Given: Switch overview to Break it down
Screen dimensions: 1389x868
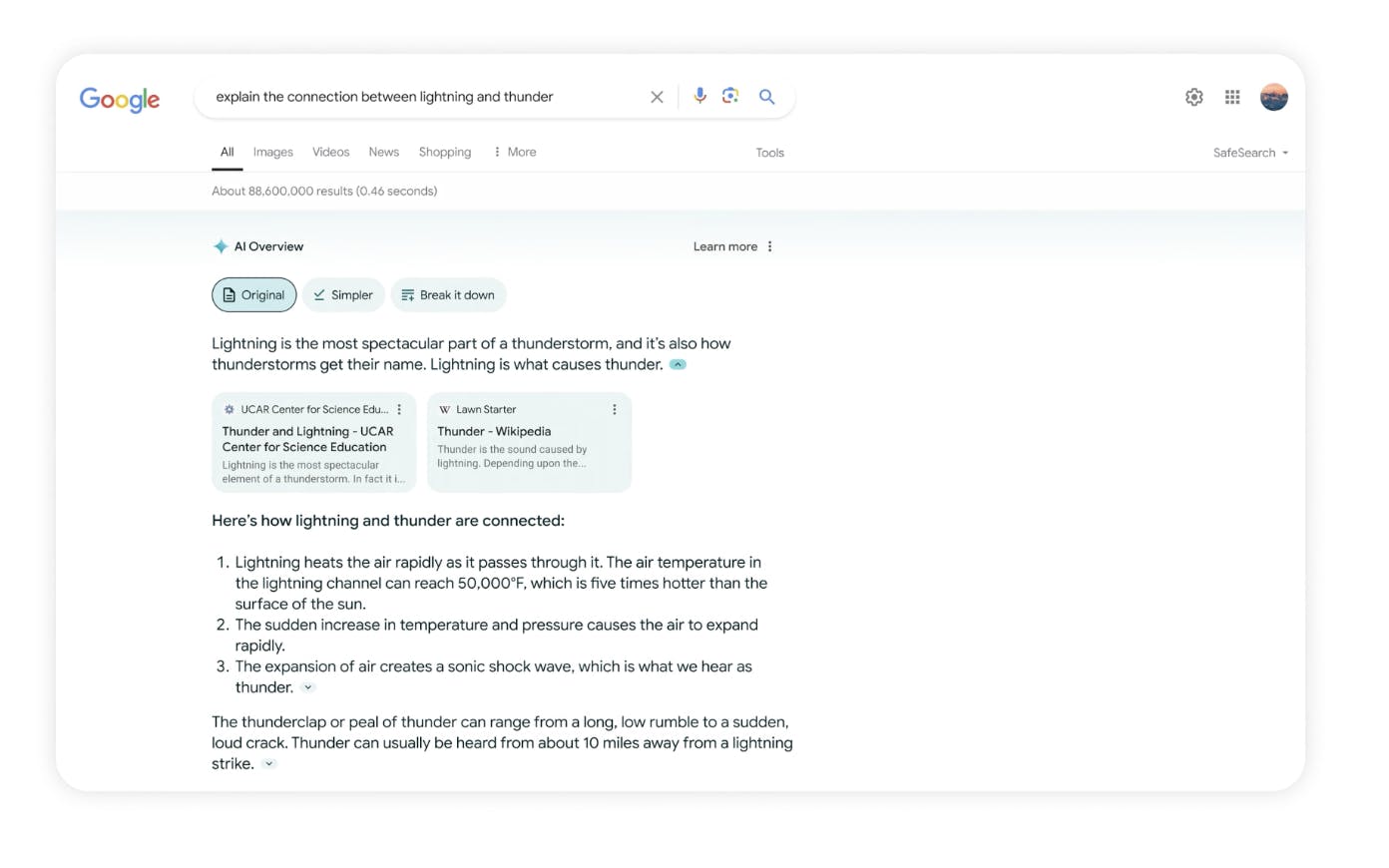Looking at the screenshot, I should [448, 294].
